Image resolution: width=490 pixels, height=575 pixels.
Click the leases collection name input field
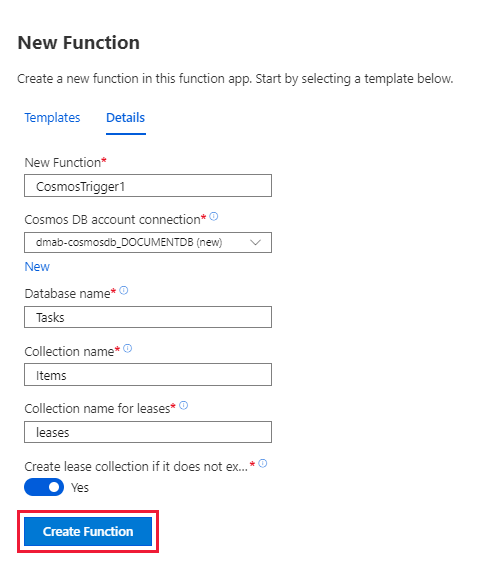point(148,432)
